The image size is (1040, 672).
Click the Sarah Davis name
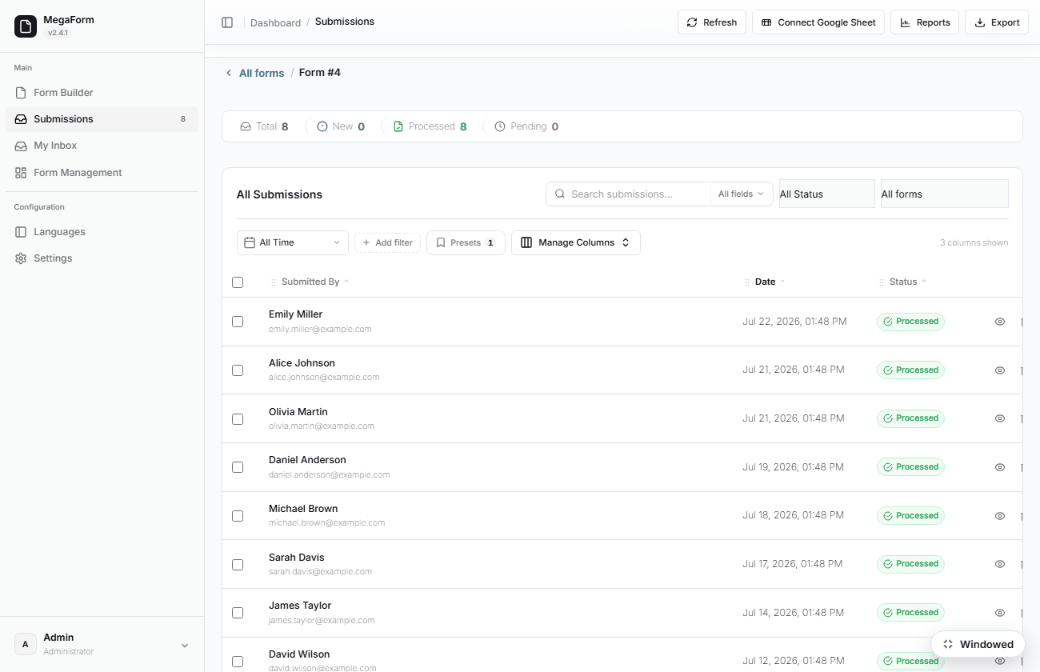click(x=296, y=557)
